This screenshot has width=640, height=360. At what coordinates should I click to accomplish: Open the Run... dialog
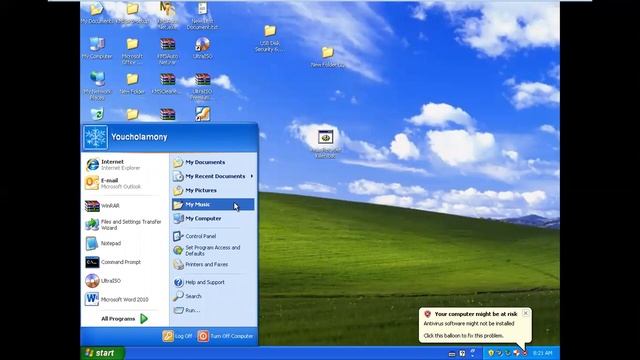213,310
